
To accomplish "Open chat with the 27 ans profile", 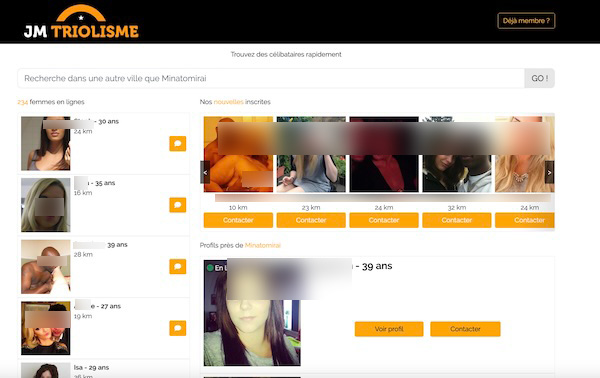I will point(178,328).
